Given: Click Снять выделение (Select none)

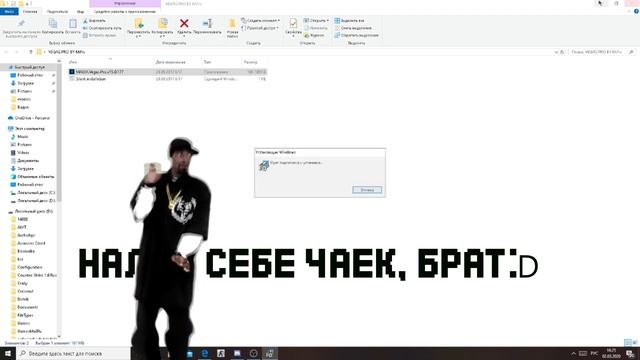Looking at the screenshot, I should [353, 28].
